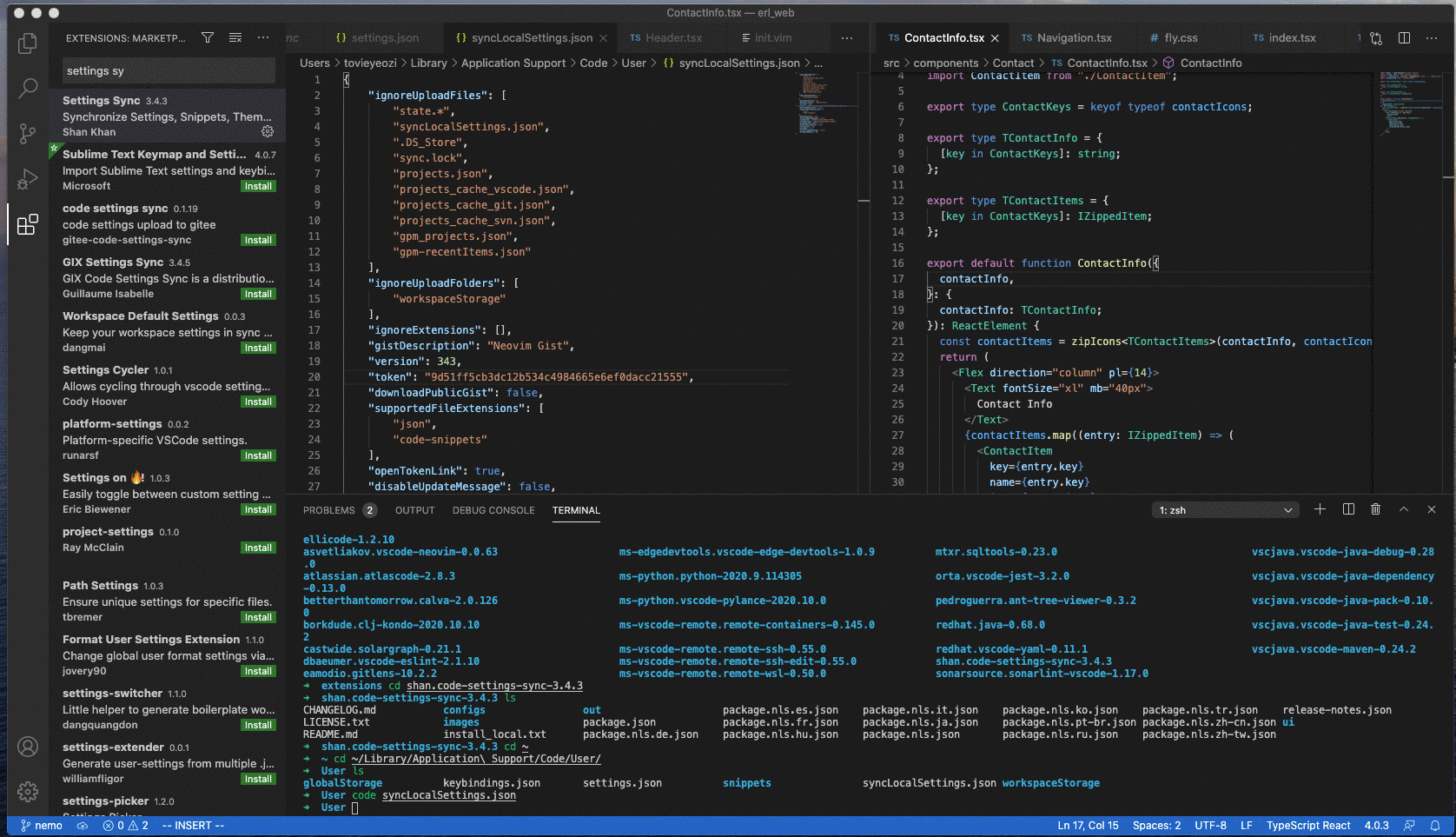Open the Search view in activity bar
This screenshot has width=1456, height=837.
pos(28,88)
